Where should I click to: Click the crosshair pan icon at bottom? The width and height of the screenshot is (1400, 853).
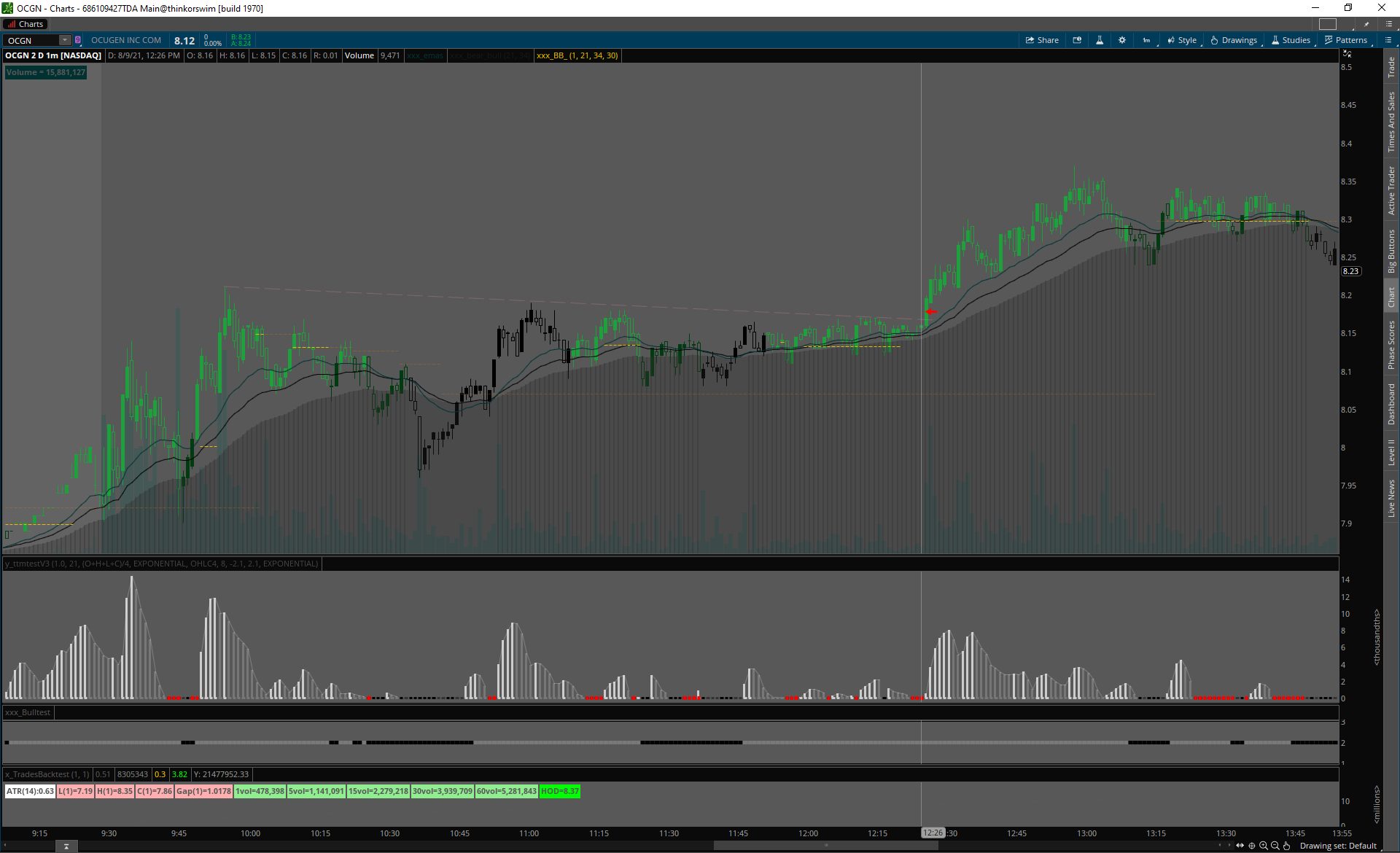pos(1252,846)
